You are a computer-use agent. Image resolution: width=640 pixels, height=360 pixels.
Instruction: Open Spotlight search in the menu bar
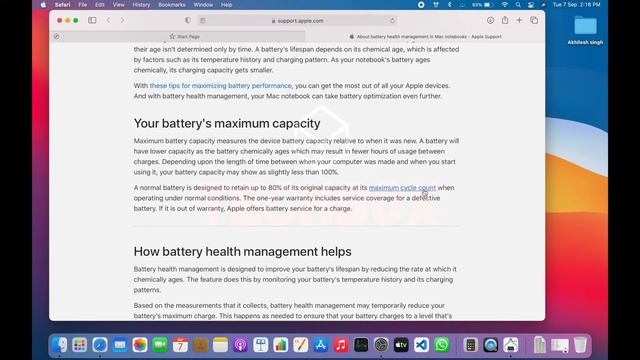(x=518, y=5)
